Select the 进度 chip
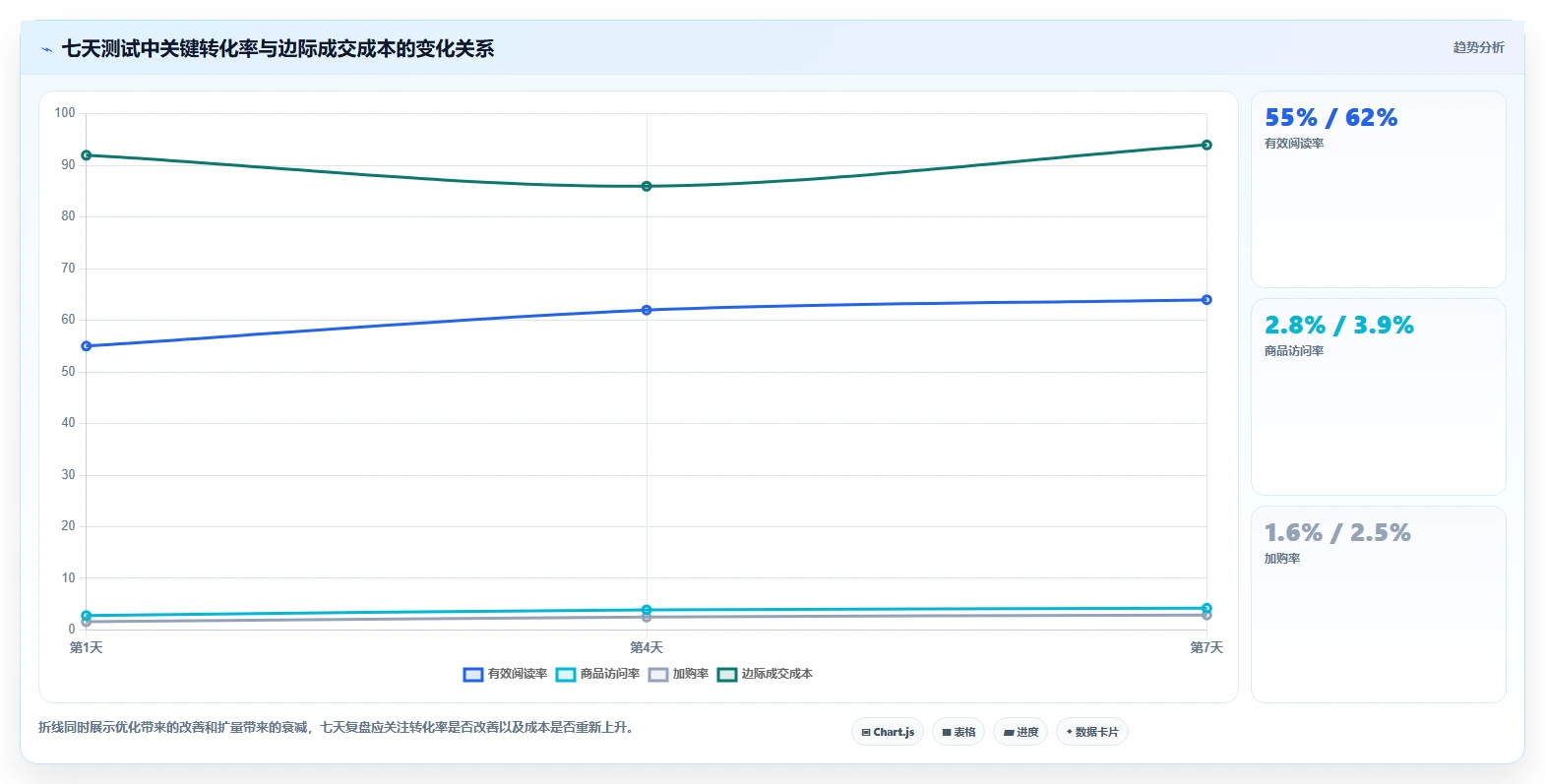The height and width of the screenshot is (784, 1545). point(1020,732)
